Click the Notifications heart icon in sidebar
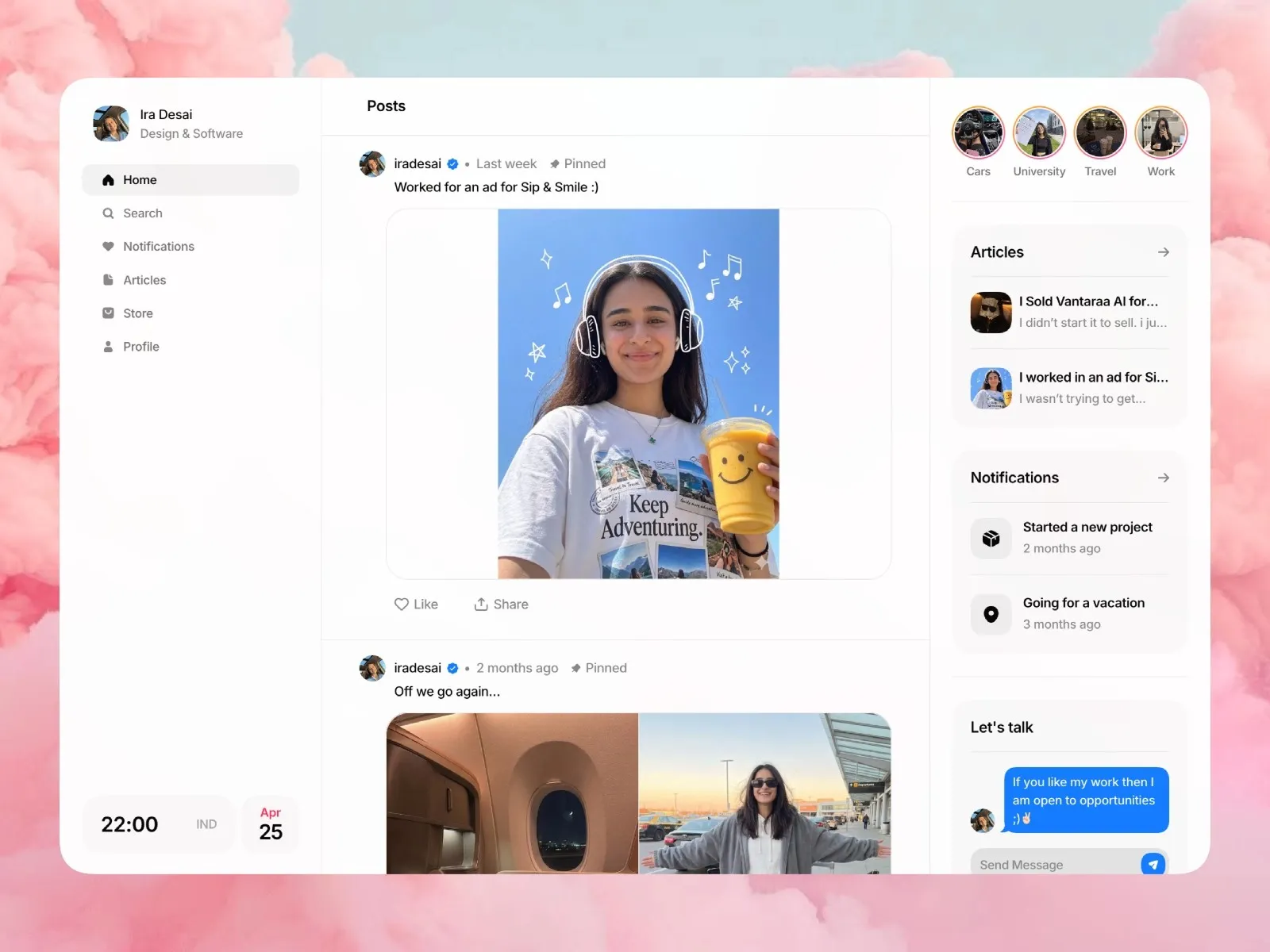The height and width of the screenshot is (952, 1270). (108, 247)
